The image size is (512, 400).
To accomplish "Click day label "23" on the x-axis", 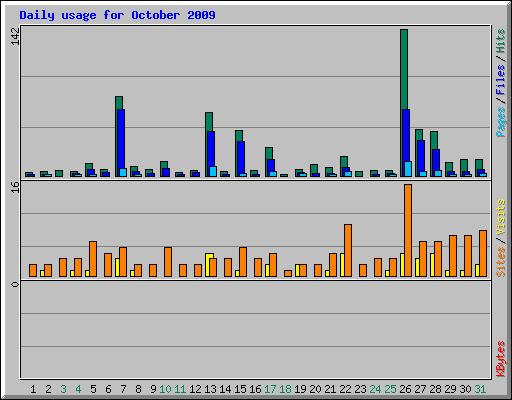I will click(360, 389).
